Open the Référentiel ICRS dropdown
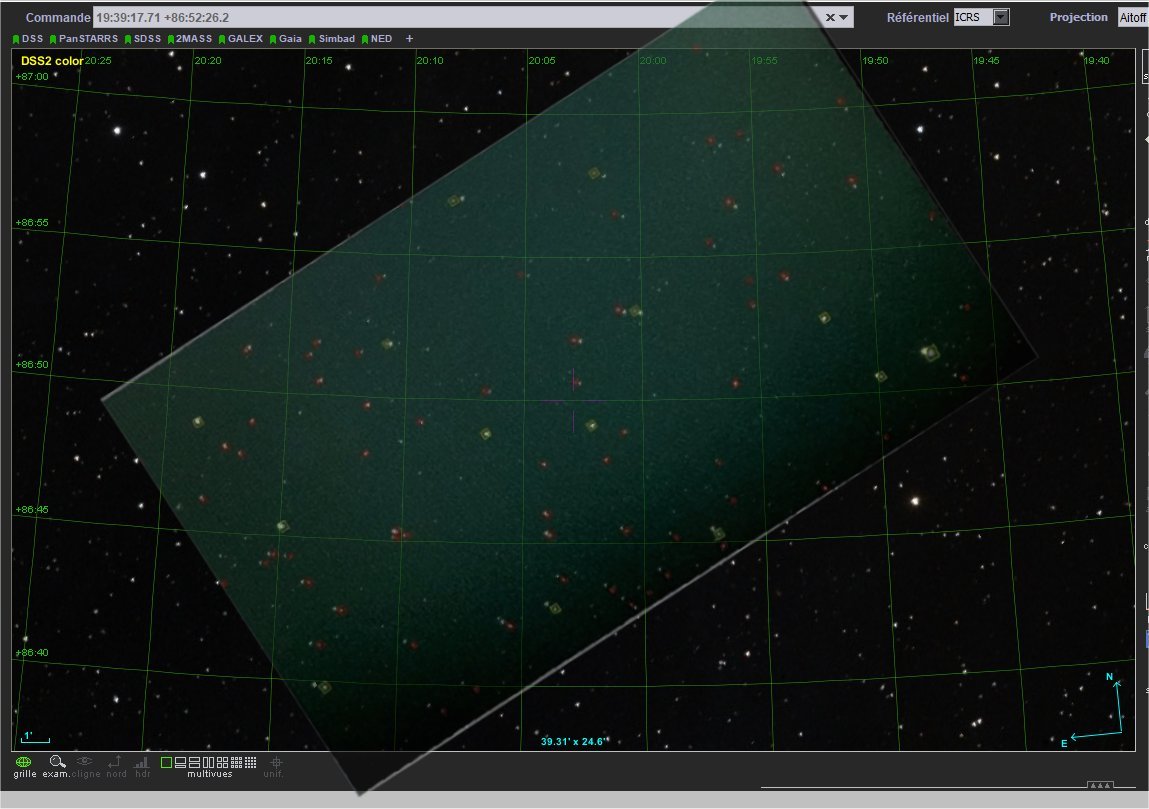 tap(982, 17)
